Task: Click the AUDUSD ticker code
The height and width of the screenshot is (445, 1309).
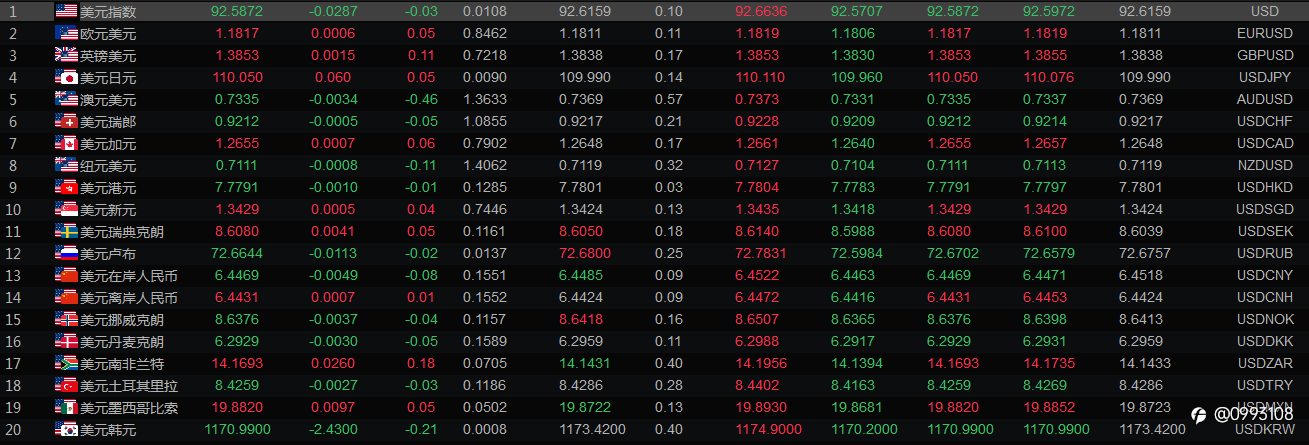Action: (x=1264, y=100)
